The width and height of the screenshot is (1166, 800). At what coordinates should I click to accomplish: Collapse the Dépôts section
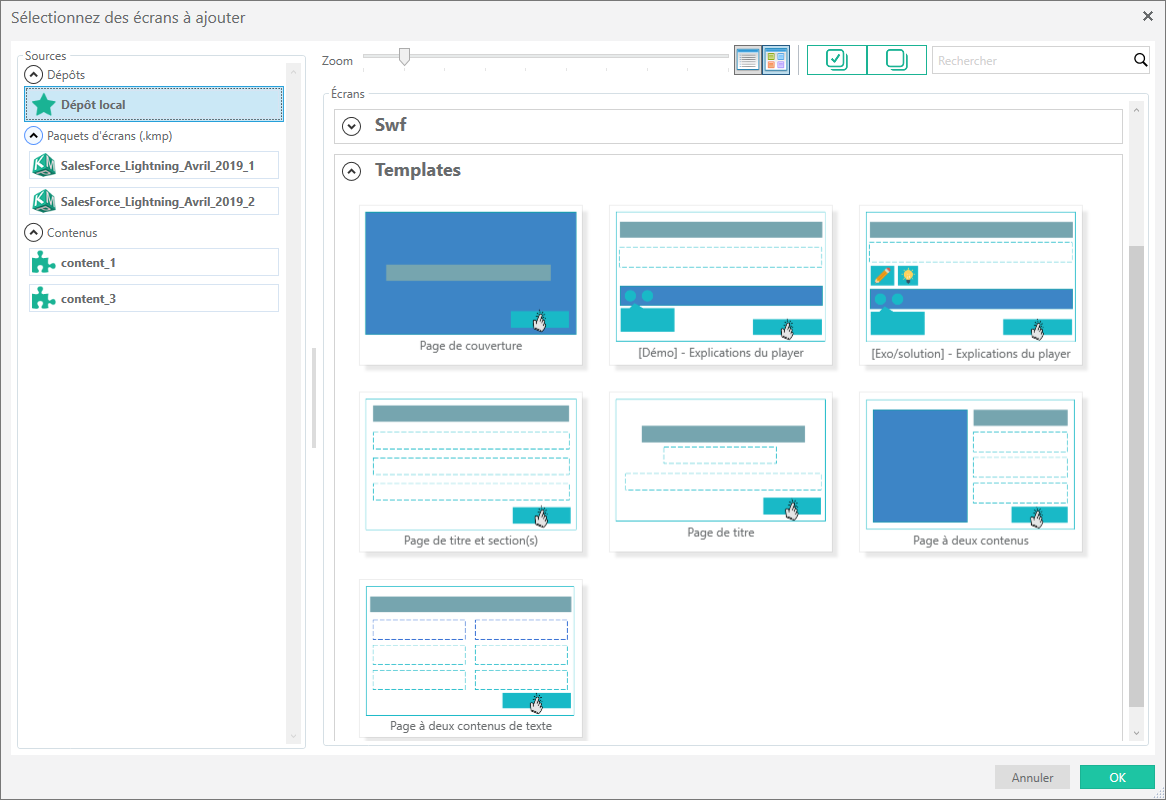[33, 75]
